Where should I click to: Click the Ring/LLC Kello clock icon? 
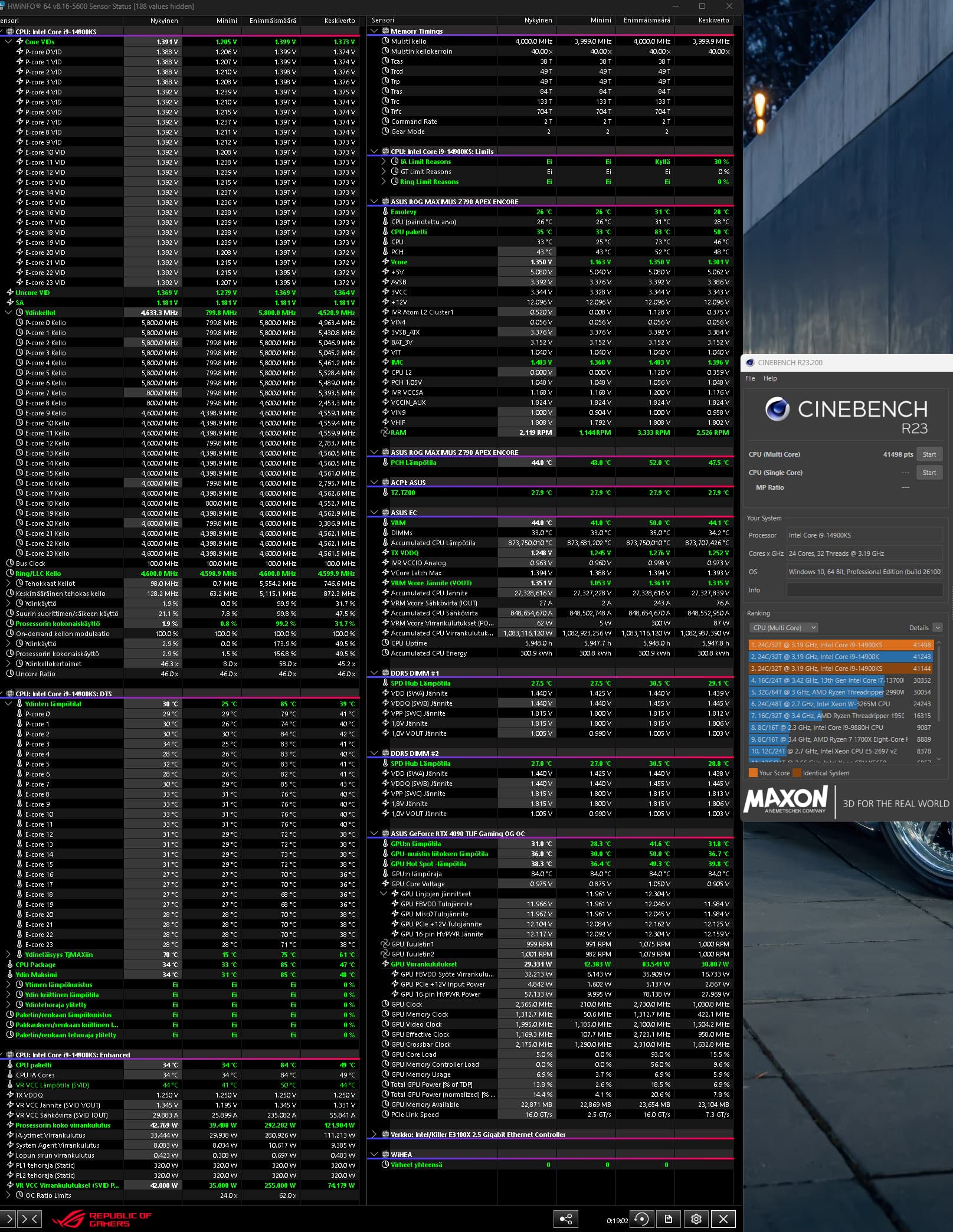pos(10,574)
